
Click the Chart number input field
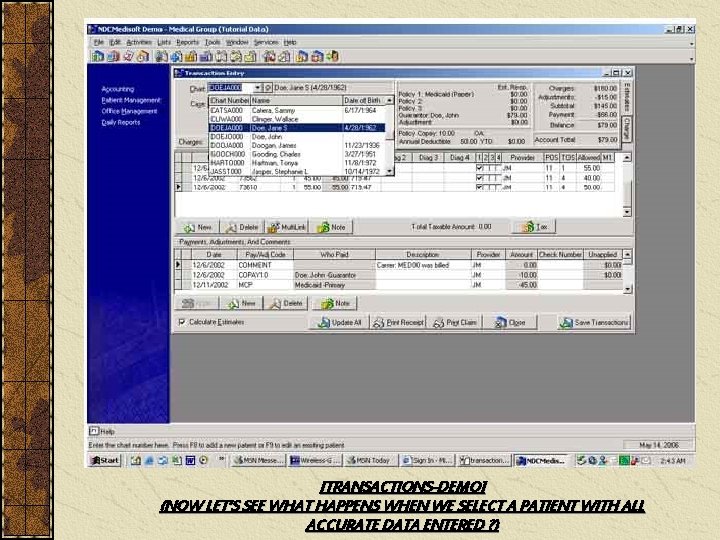click(231, 88)
